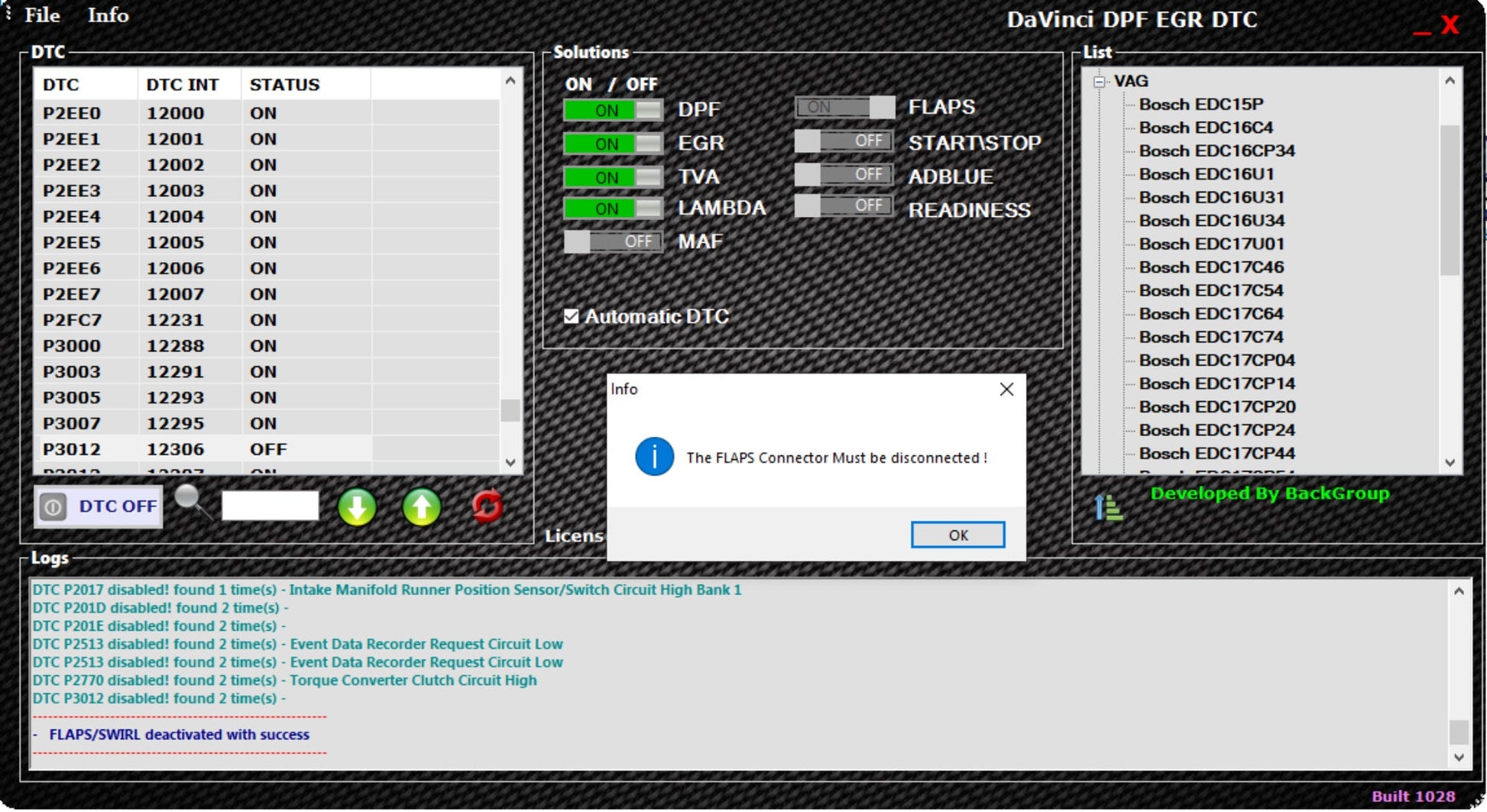Screen dimensions: 1487x812
Task: Click the sort list icon below the ECU list
Action: [1108, 507]
